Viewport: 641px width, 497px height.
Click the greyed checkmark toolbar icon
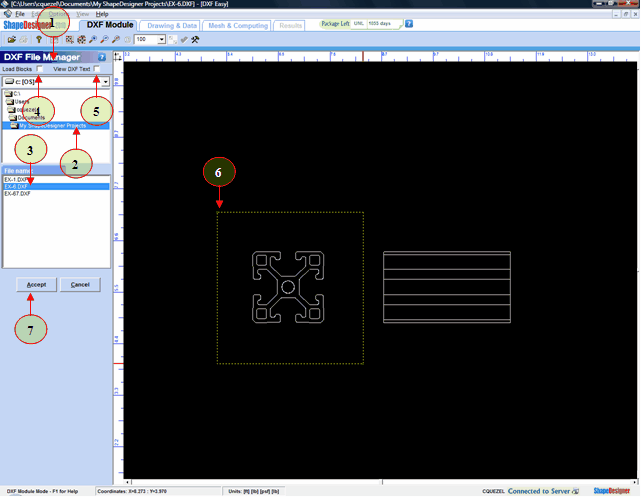pyautogui.click(x=184, y=40)
